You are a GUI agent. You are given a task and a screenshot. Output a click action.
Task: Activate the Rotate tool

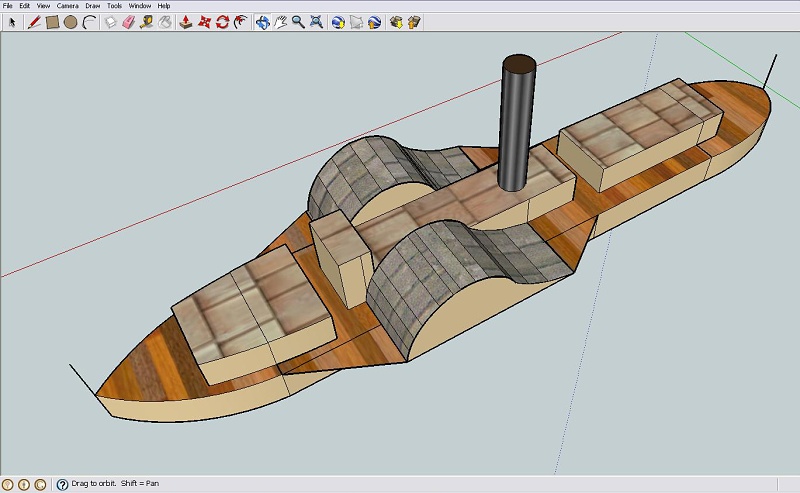coord(222,21)
